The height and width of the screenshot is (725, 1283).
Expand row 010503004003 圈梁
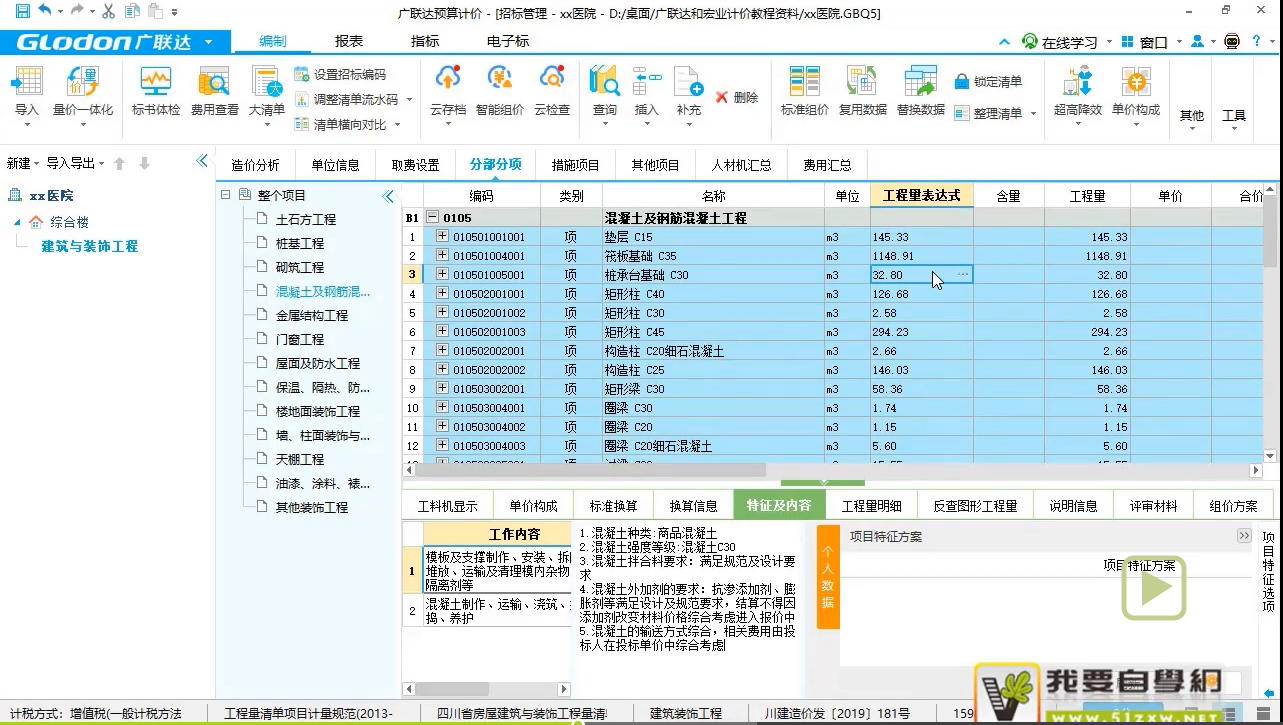click(443, 446)
